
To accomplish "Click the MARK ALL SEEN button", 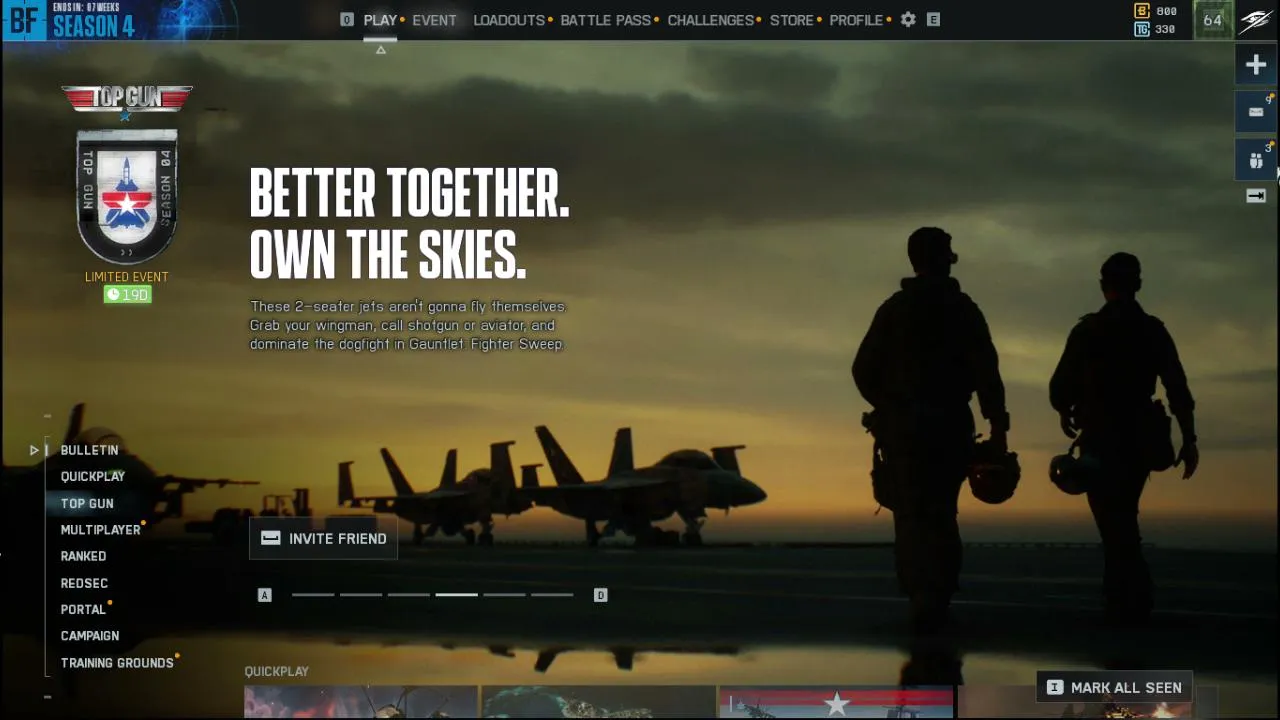I will coord(1114,687).
